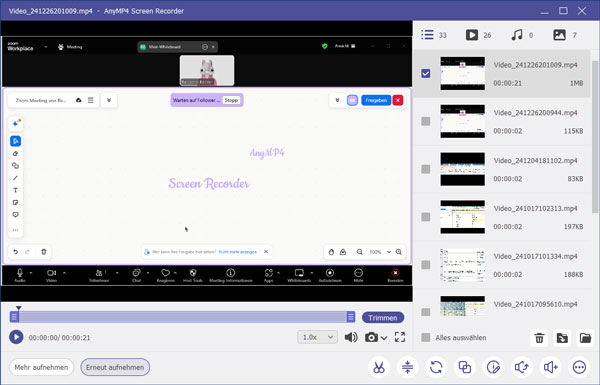Open the video compressor tool
Image resolution: width=600 pixels, height=385 pixels.
tap(408, 367)
